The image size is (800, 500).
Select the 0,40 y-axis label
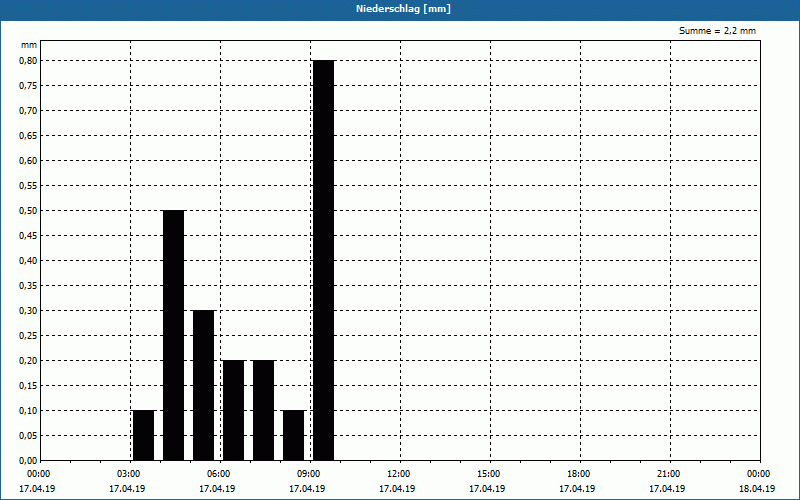[x=28, y=261]
